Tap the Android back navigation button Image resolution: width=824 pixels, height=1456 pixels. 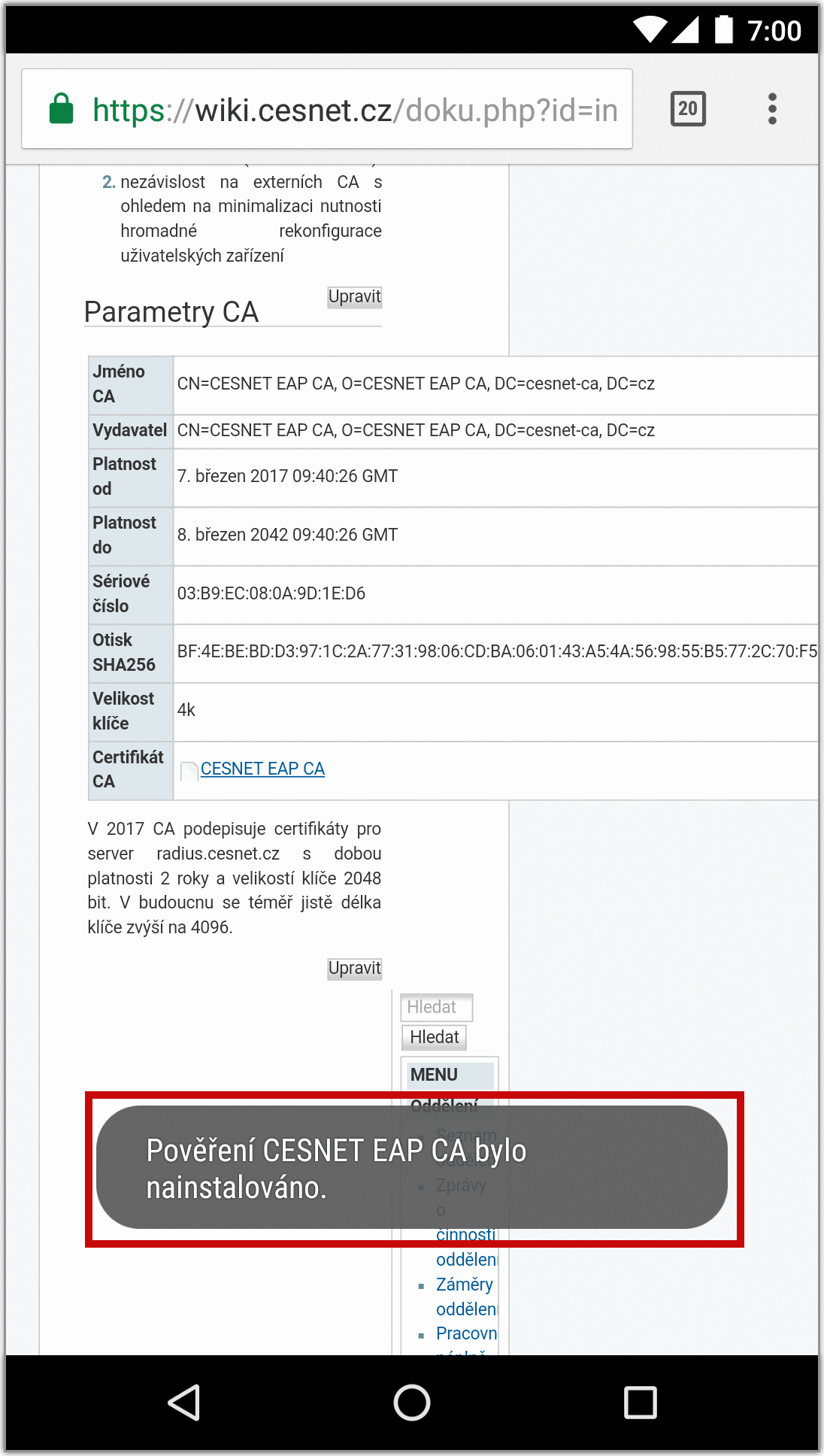[184, 1403]
